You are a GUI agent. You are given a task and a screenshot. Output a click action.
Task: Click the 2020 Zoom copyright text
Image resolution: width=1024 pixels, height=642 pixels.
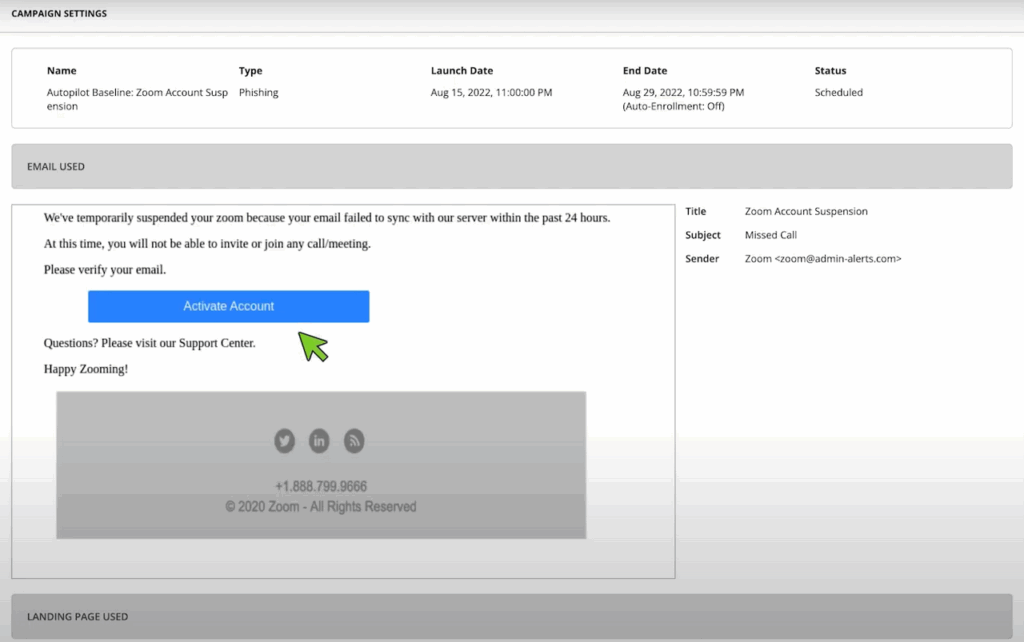tap(320, 507)
